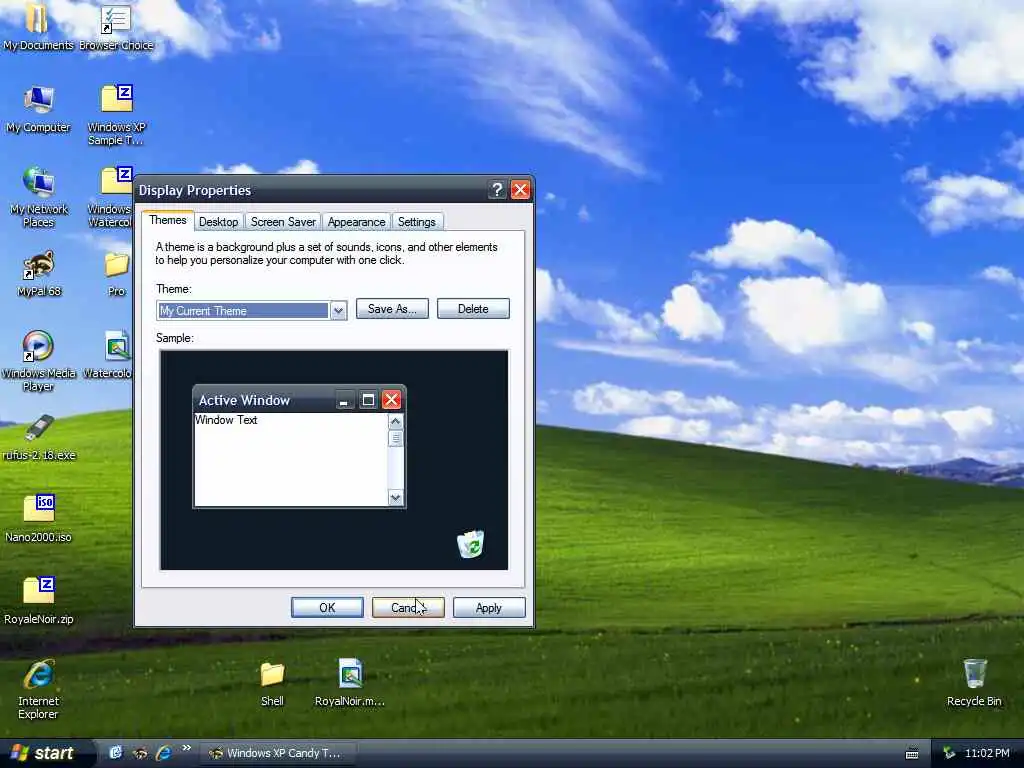Click the Save As... button
Viewport: 1024px width, 768px height.
click(392, 309)
